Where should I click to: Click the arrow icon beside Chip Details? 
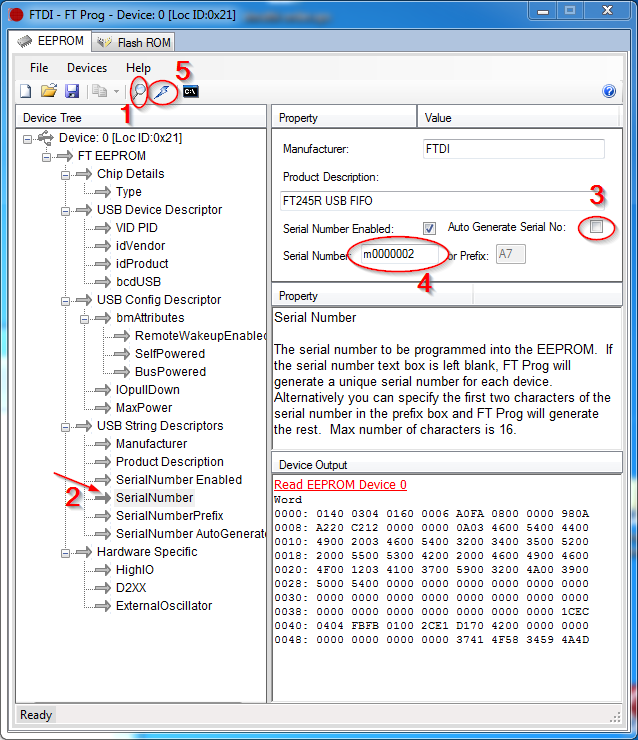84,174
